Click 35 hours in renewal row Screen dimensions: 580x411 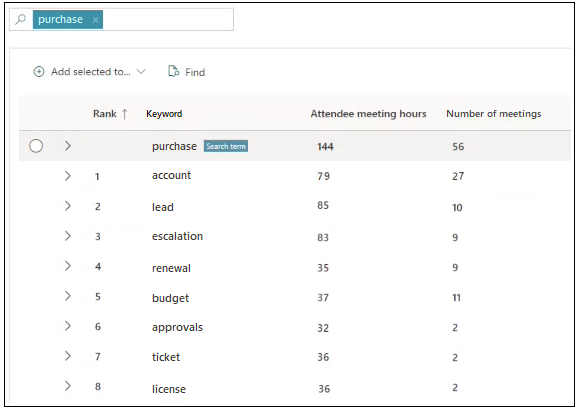323,268
